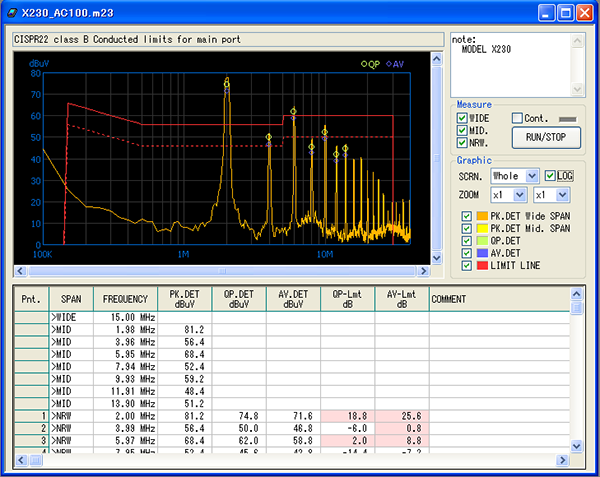Click the blue AV.DET color swatch
The height and width of the screenshot is (477, 600).
[481, 253]
